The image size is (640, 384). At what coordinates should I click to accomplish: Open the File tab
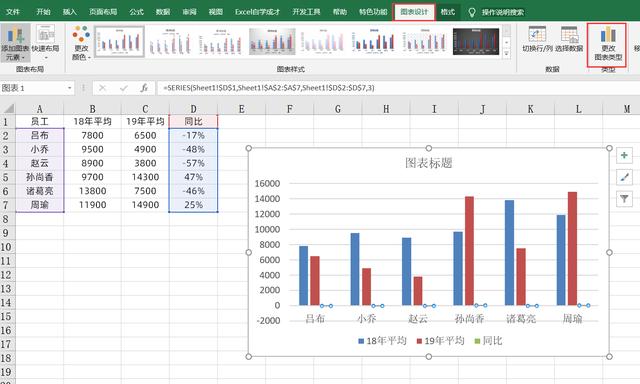tap(13, 12)
